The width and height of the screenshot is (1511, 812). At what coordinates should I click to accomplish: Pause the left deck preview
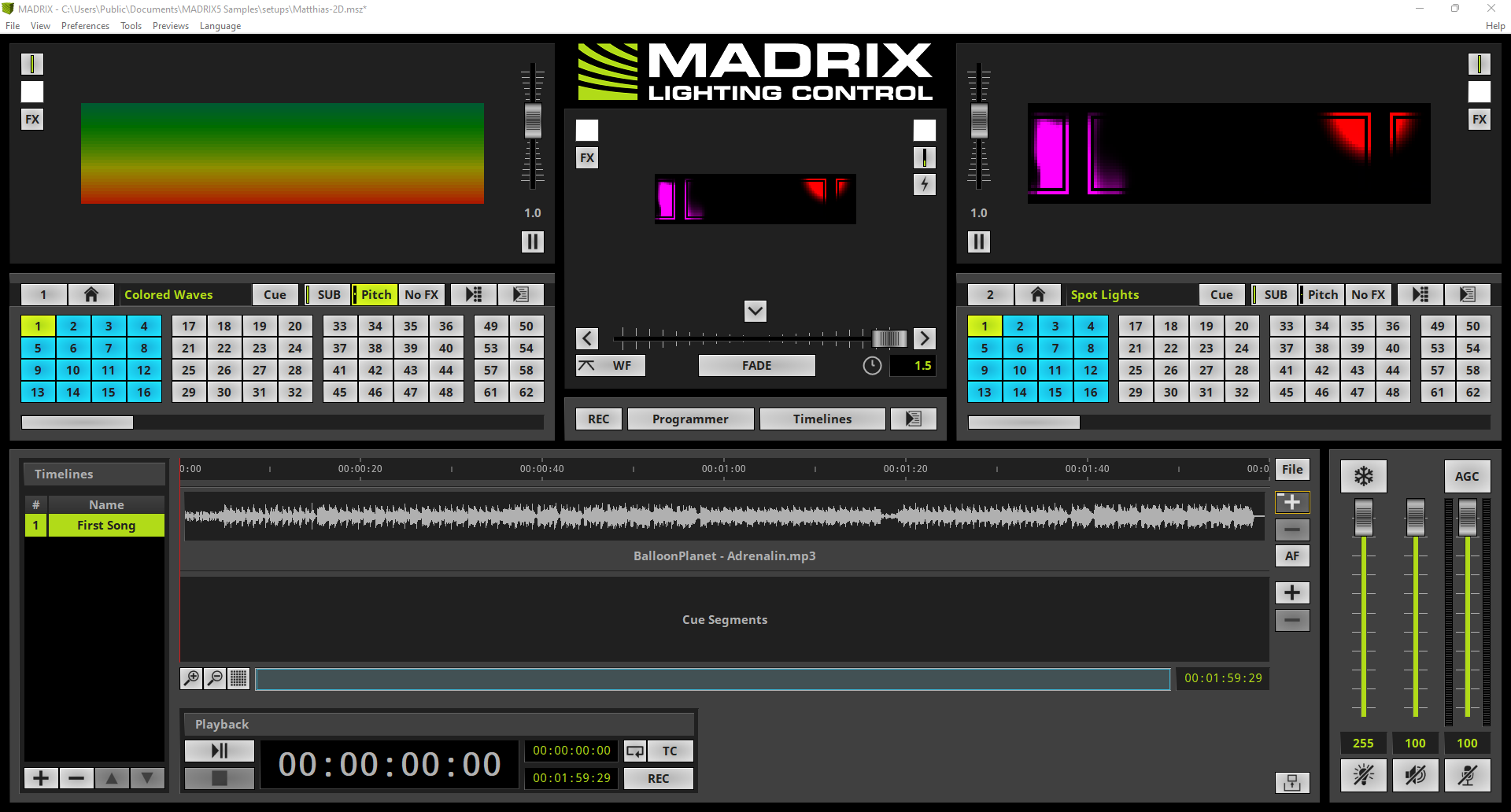pos(533,242)
